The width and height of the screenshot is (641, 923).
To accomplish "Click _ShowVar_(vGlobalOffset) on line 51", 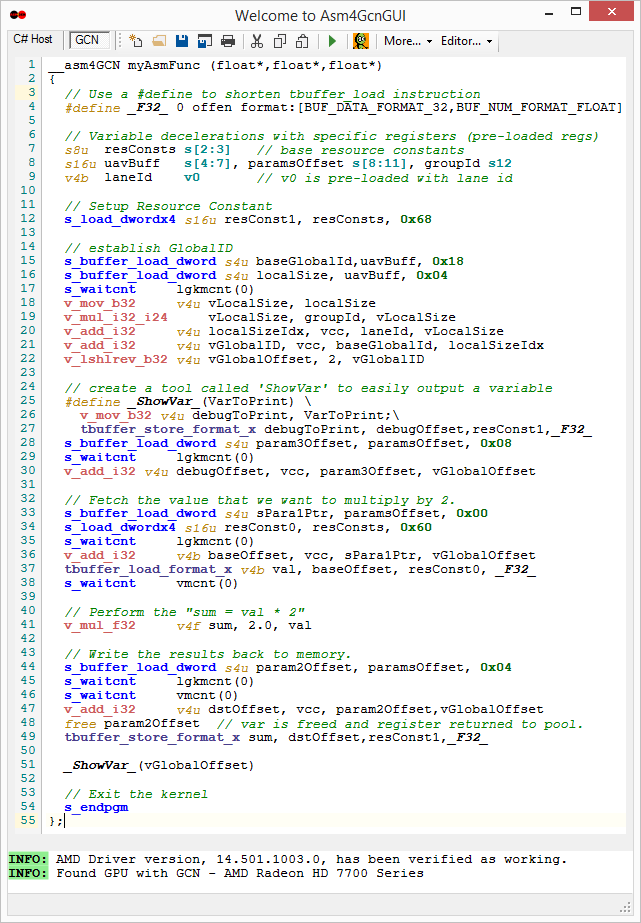I will 159,765.
